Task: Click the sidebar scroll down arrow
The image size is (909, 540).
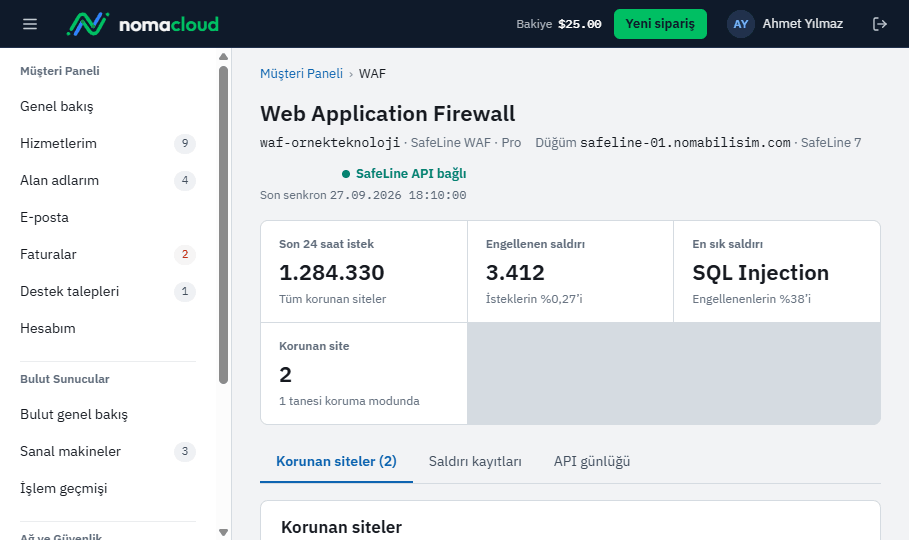Action: pyautogui.click(x=223, y=532)
